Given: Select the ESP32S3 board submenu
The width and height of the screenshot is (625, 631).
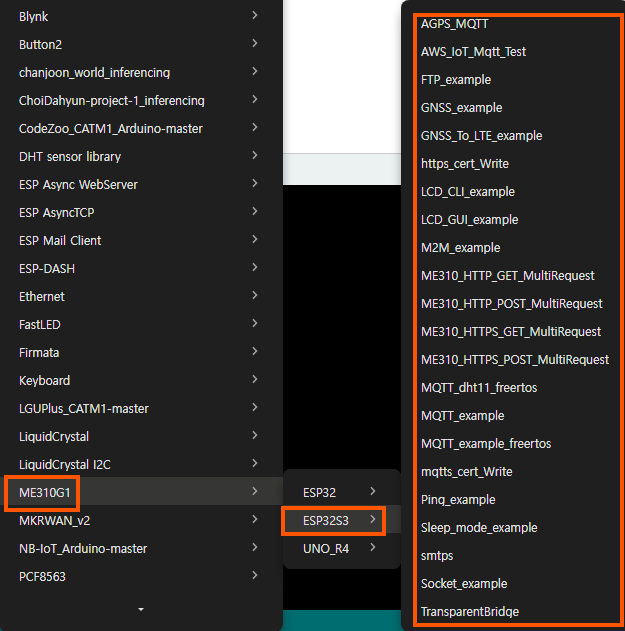Looking at the screenshot, I should 341,520.
